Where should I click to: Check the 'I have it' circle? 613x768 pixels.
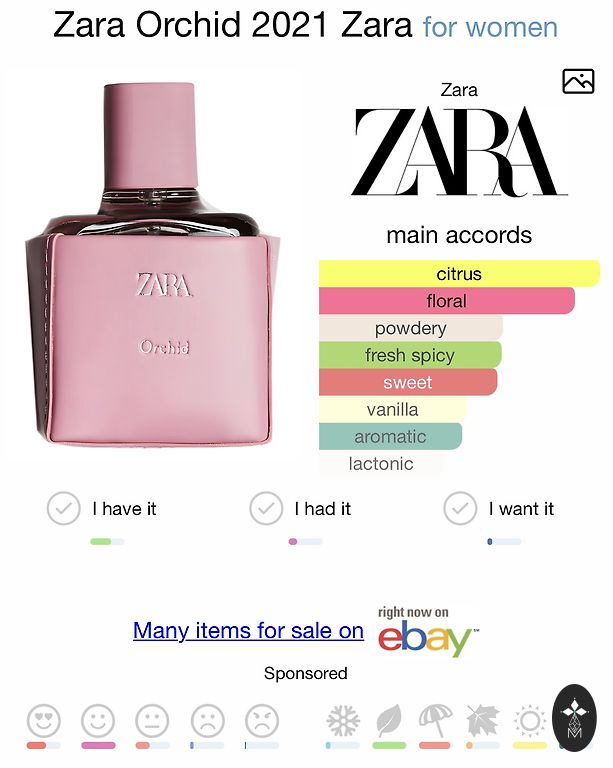point(64,508)
